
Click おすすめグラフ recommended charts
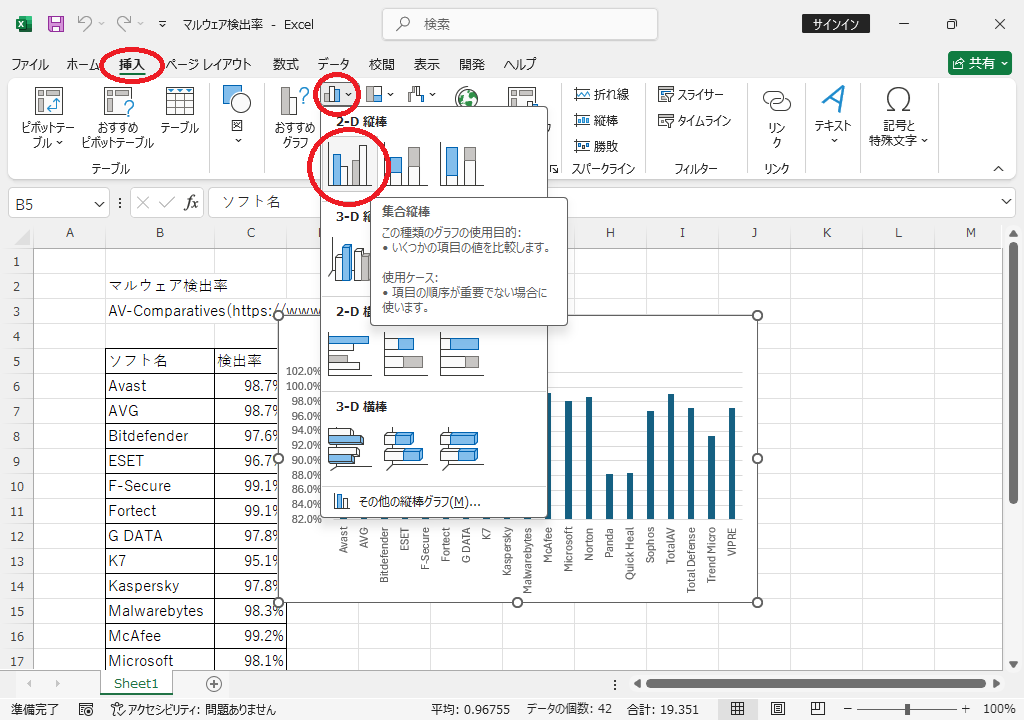295,118
